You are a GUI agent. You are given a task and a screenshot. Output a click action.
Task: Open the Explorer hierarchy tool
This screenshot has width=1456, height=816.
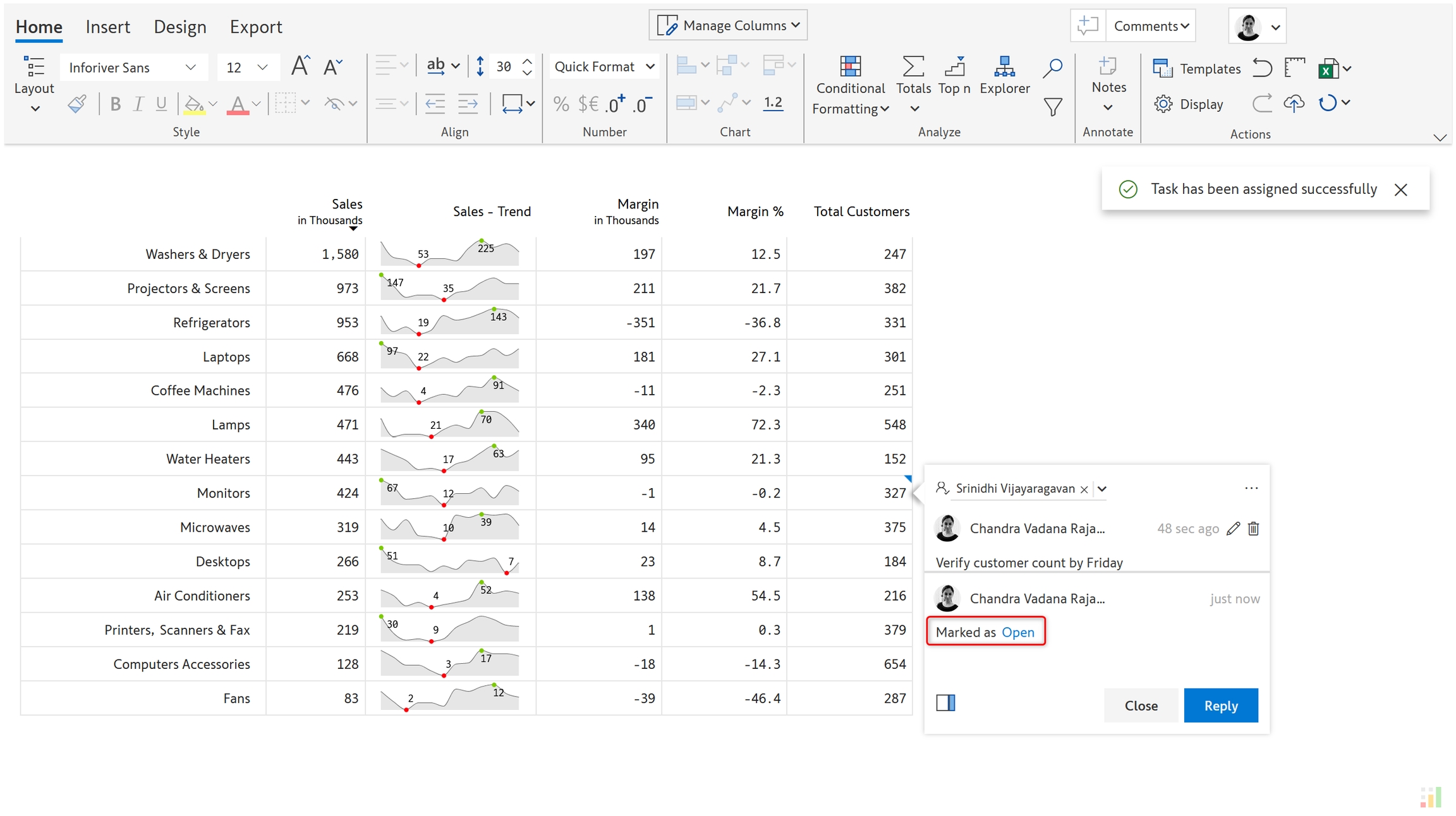click(1004, 67)
